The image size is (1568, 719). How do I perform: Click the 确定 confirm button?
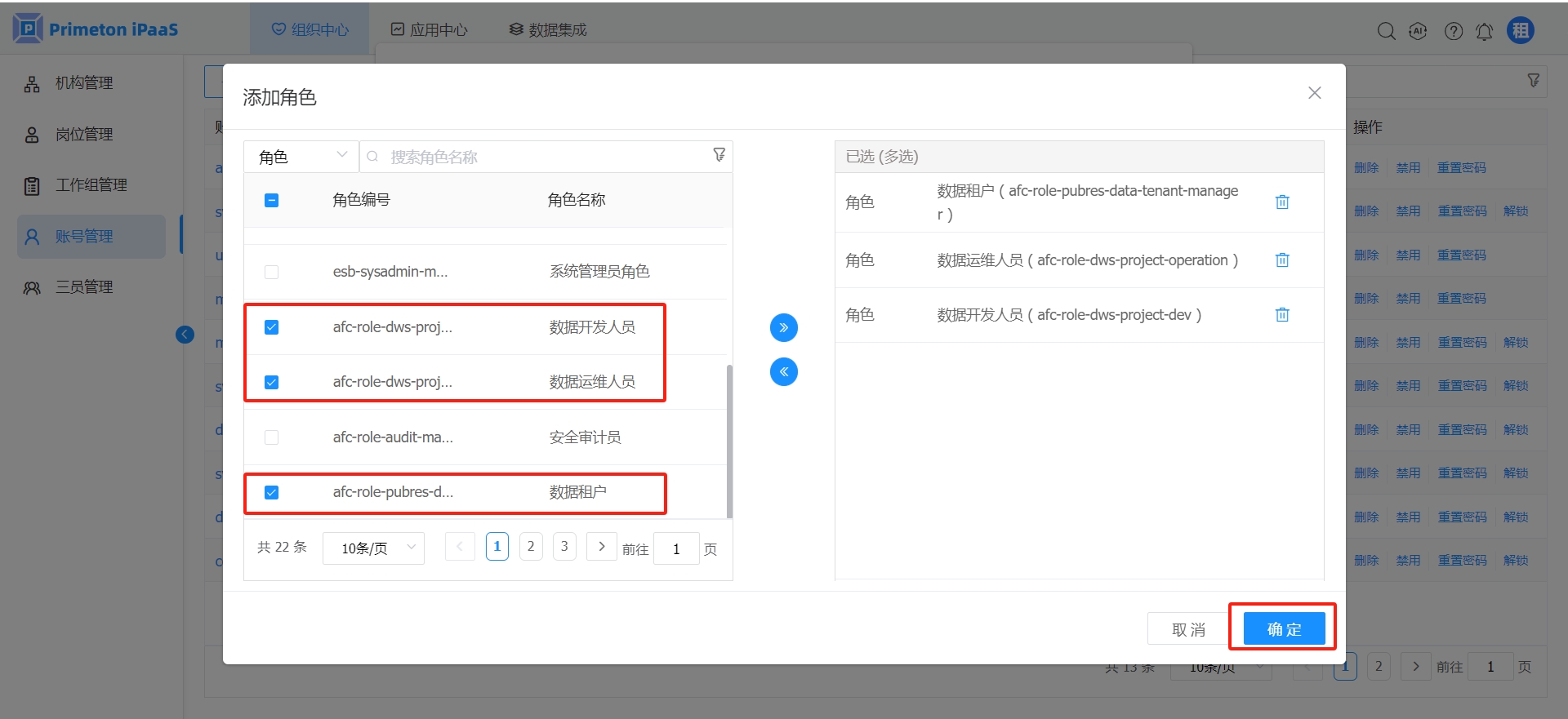click(x=1283, y=629)
